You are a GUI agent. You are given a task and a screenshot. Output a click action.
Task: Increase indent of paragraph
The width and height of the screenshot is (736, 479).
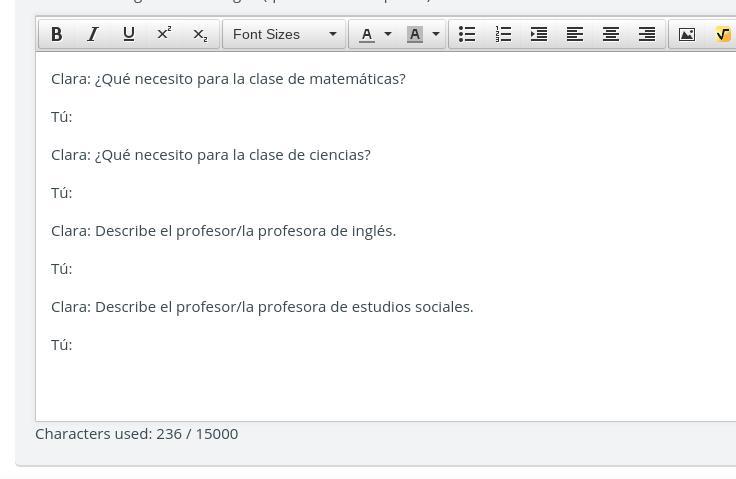pyautogui.click(x=539, y=34)
